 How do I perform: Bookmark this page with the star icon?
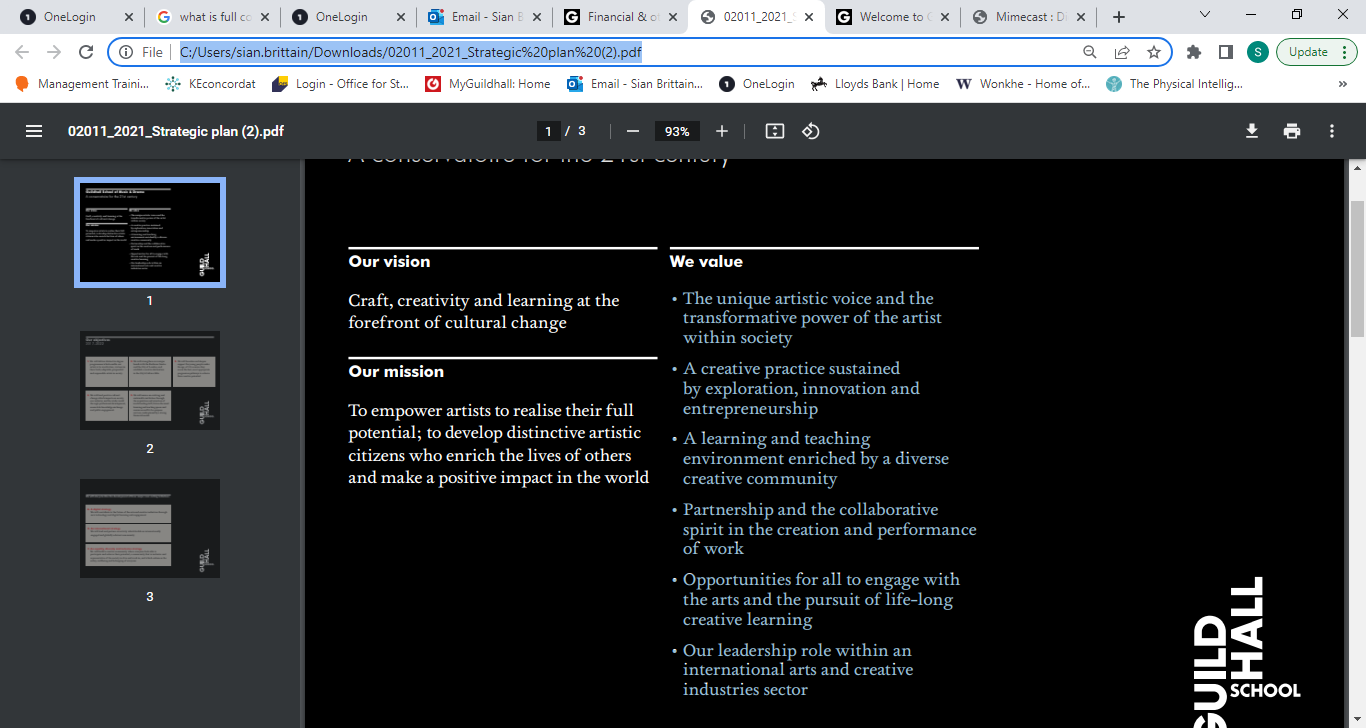pyautogui.click(x=1154, y=52)
